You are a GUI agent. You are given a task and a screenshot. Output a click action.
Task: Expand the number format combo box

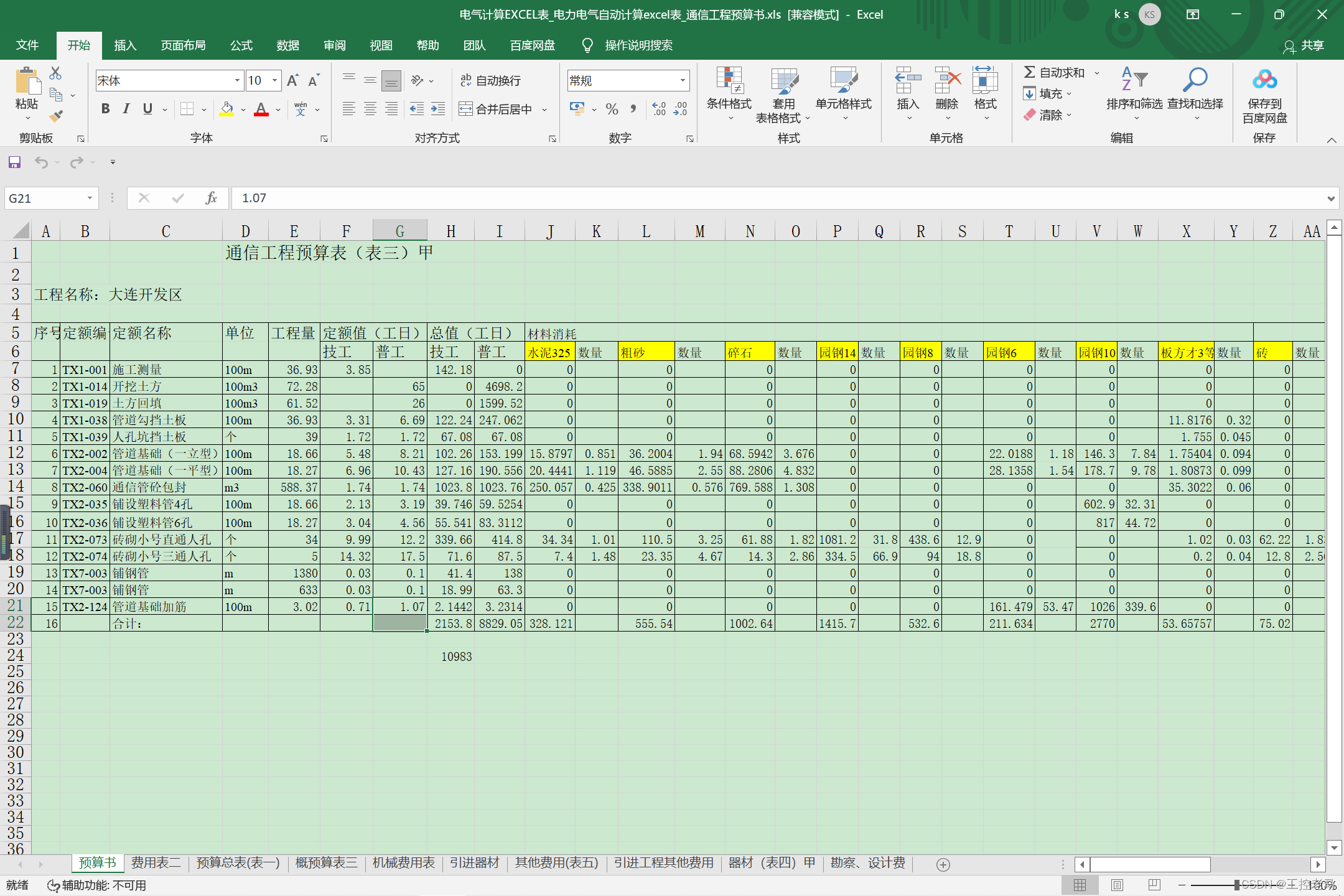683,80
